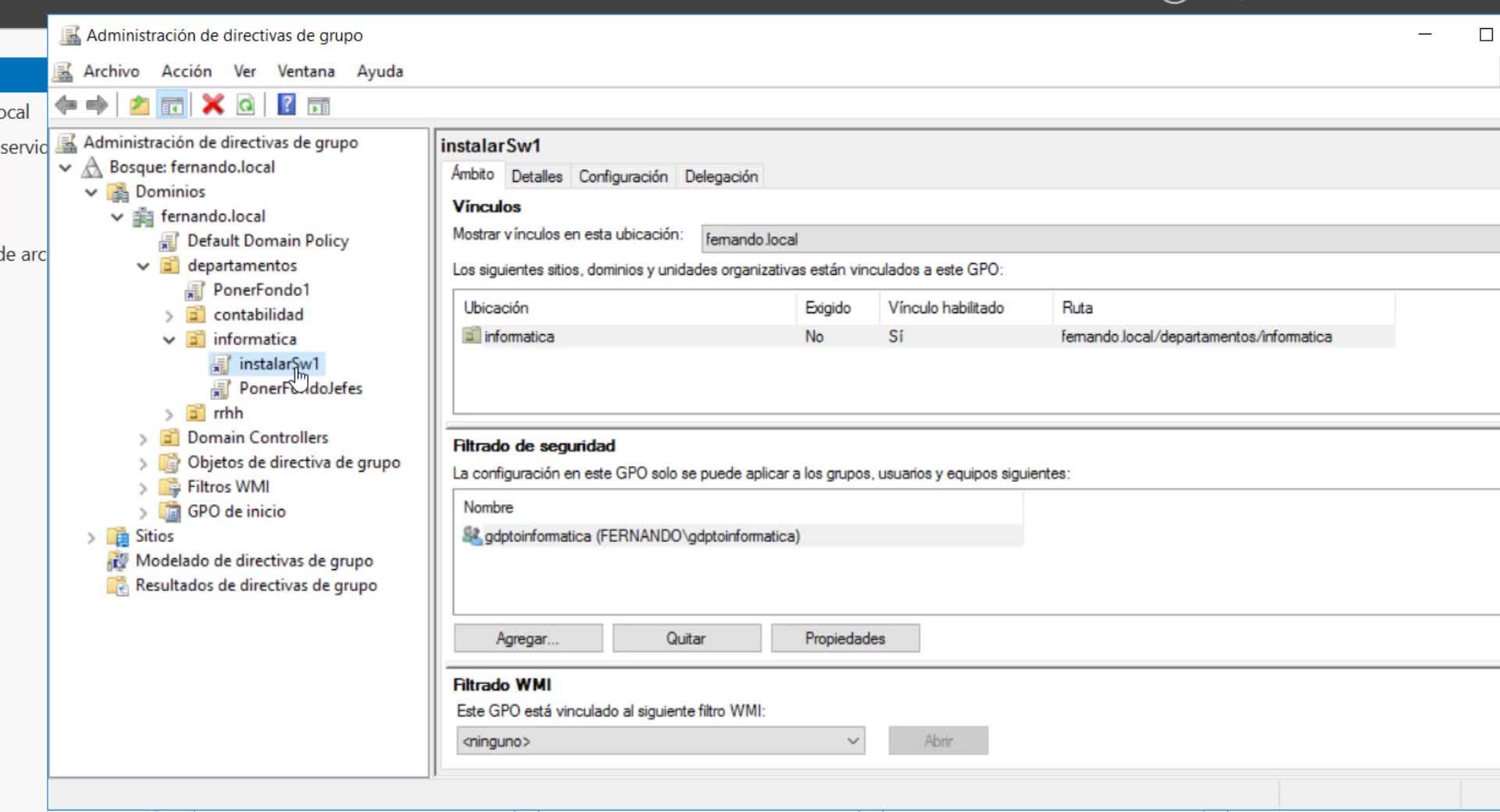Click the Exigido column header
The width and height of the screenshot is (1500, 812).
coord(838,308)
